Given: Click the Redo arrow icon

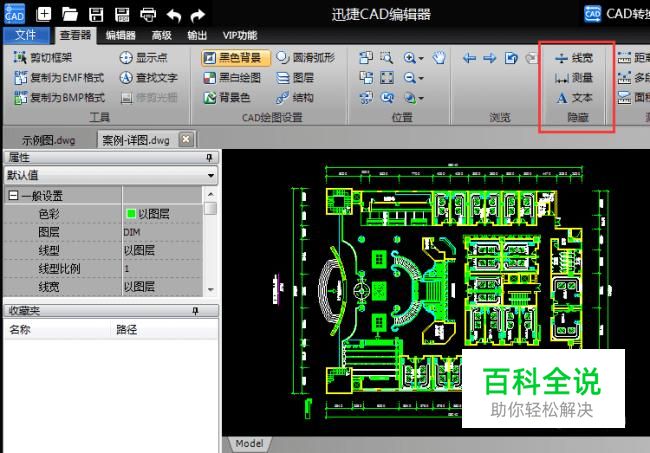Looking at the screenshot, I should (198, 15).
